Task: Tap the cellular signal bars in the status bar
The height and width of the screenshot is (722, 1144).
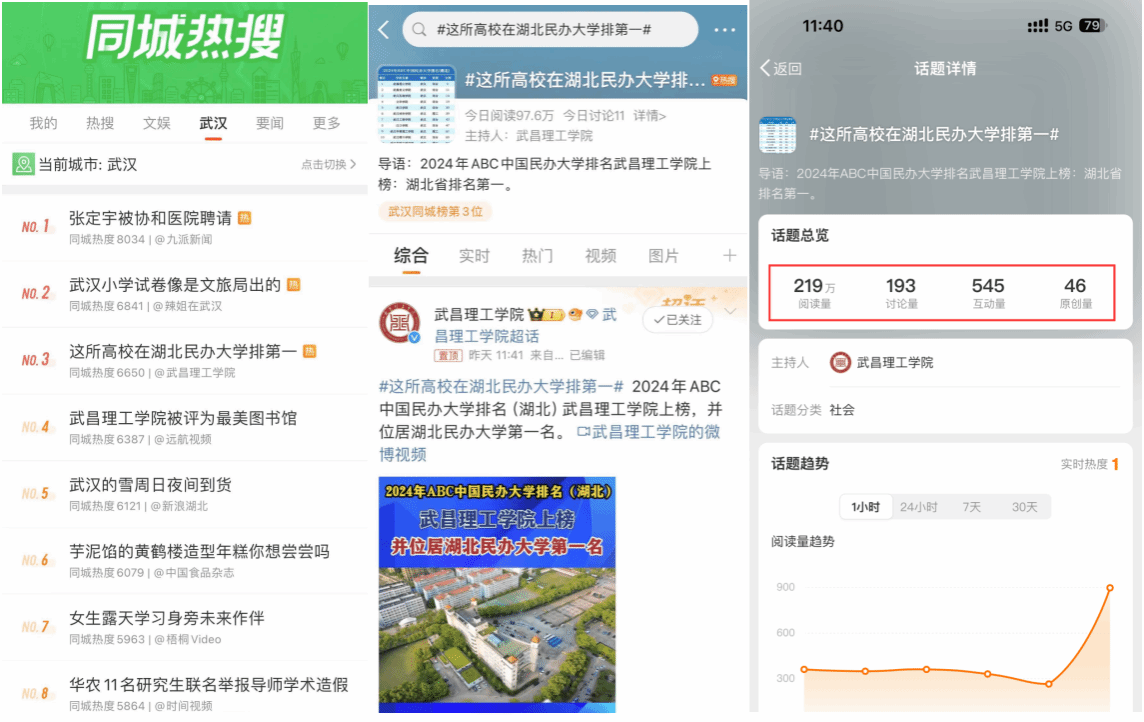Action: 1037,26
